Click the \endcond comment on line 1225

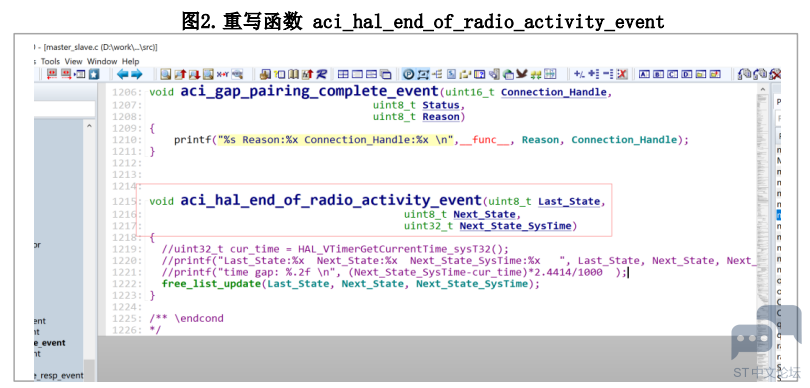pyautogui.click(x=186, y=318)
